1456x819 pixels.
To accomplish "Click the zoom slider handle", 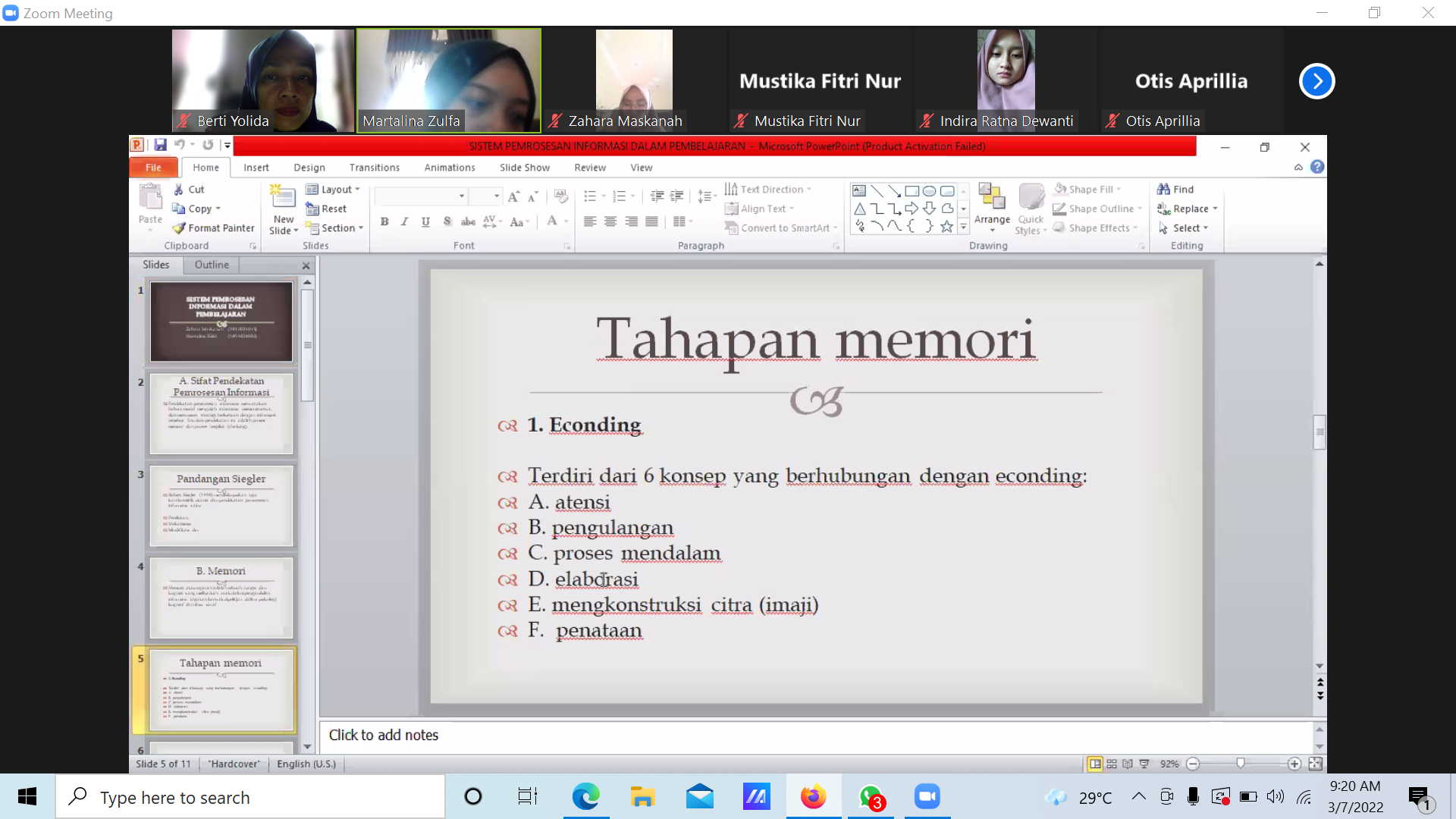I will (1241, 764).
